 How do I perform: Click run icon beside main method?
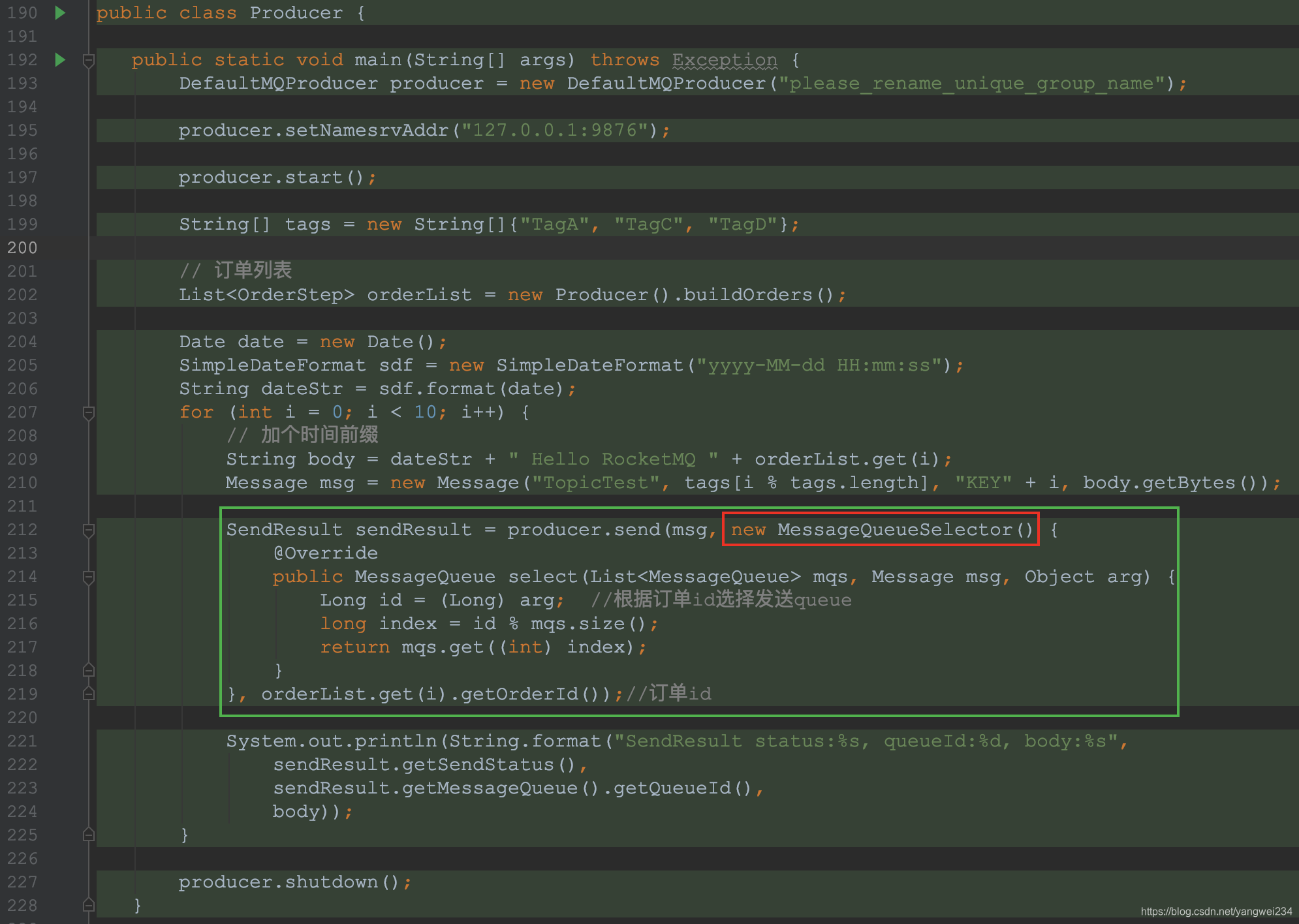point(60,60)
